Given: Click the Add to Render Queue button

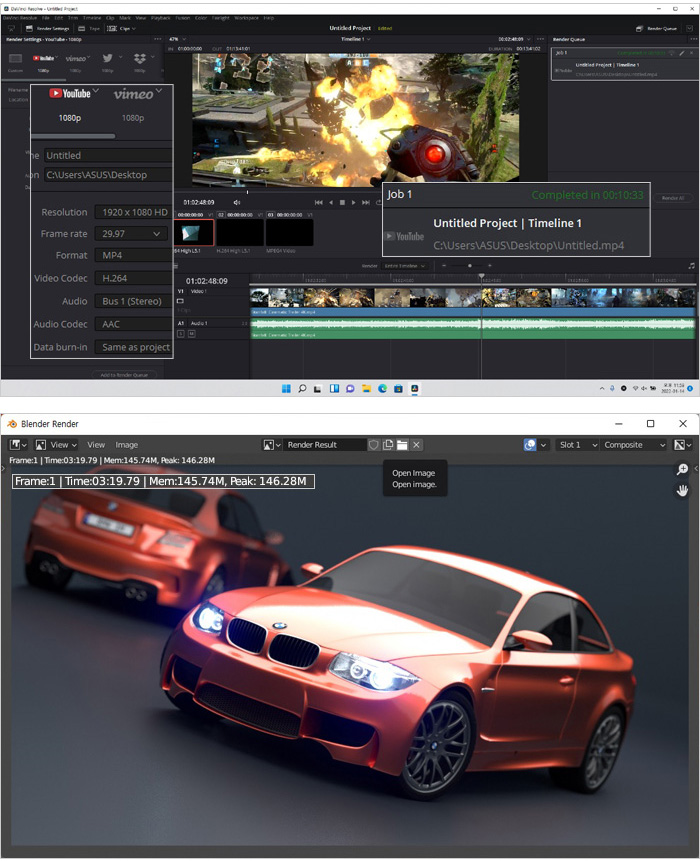Looking at the screenshot, I should pos(124,375).
